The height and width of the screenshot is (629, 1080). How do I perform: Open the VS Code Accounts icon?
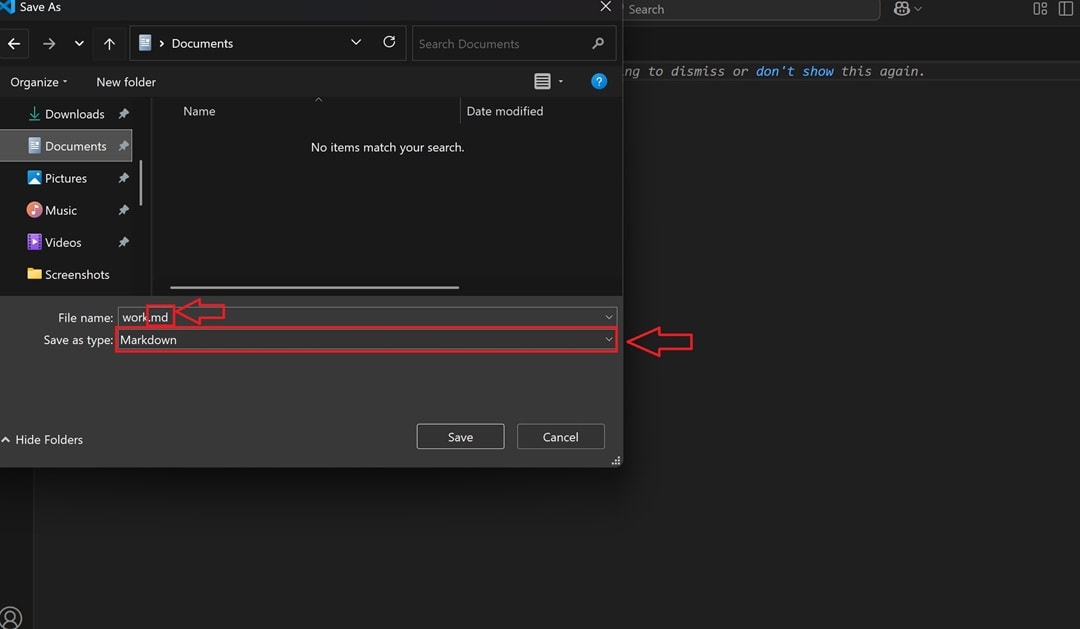[10, 618]
